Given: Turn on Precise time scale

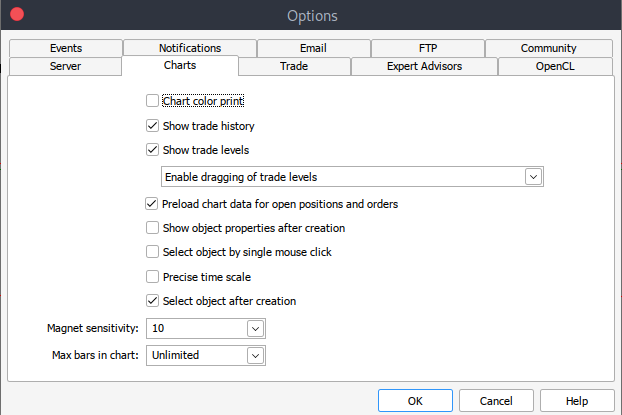Looking at the screenshot, I should [x=152, y=277].
